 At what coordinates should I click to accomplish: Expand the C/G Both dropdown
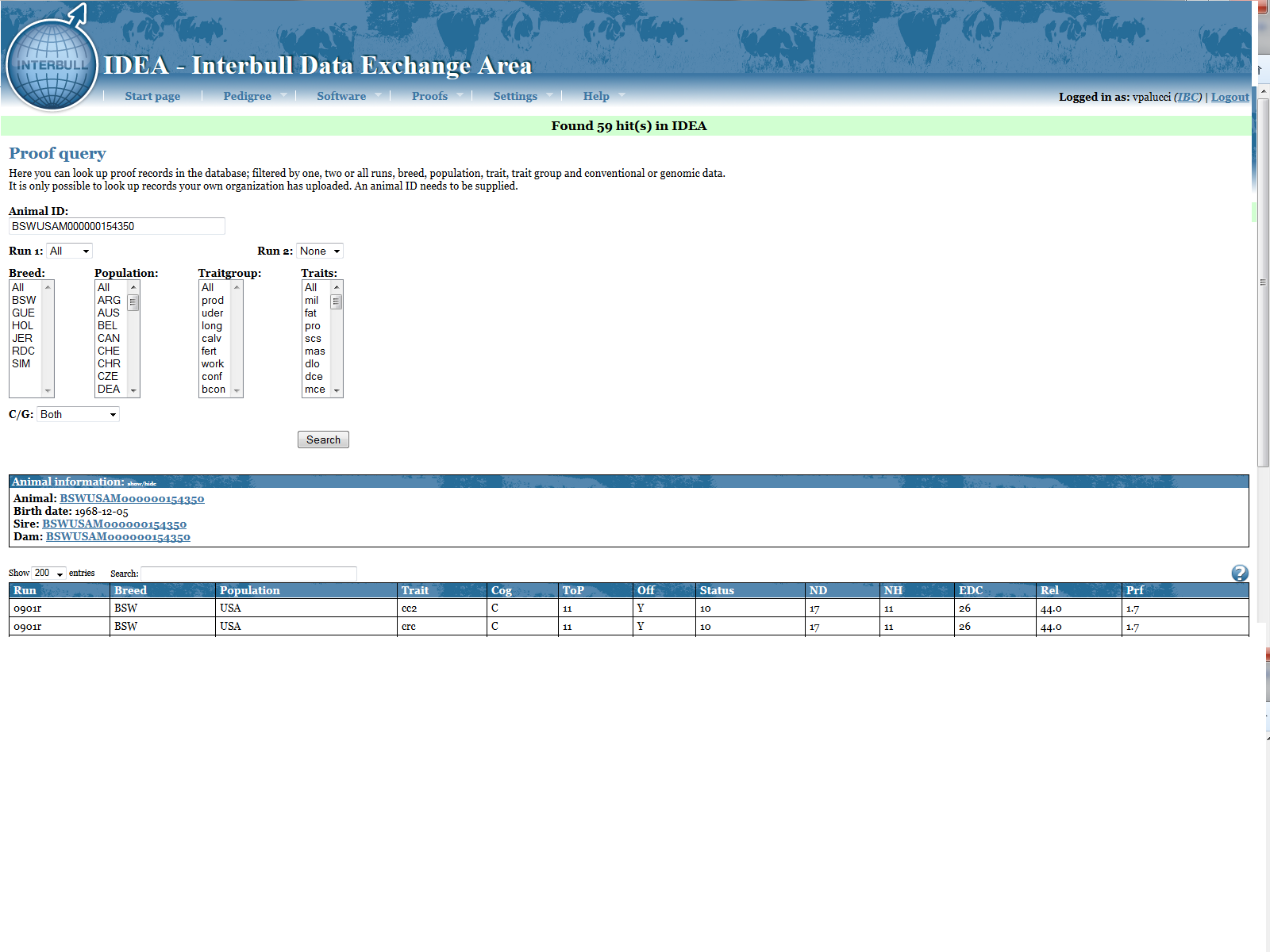[x=78, y=414]
